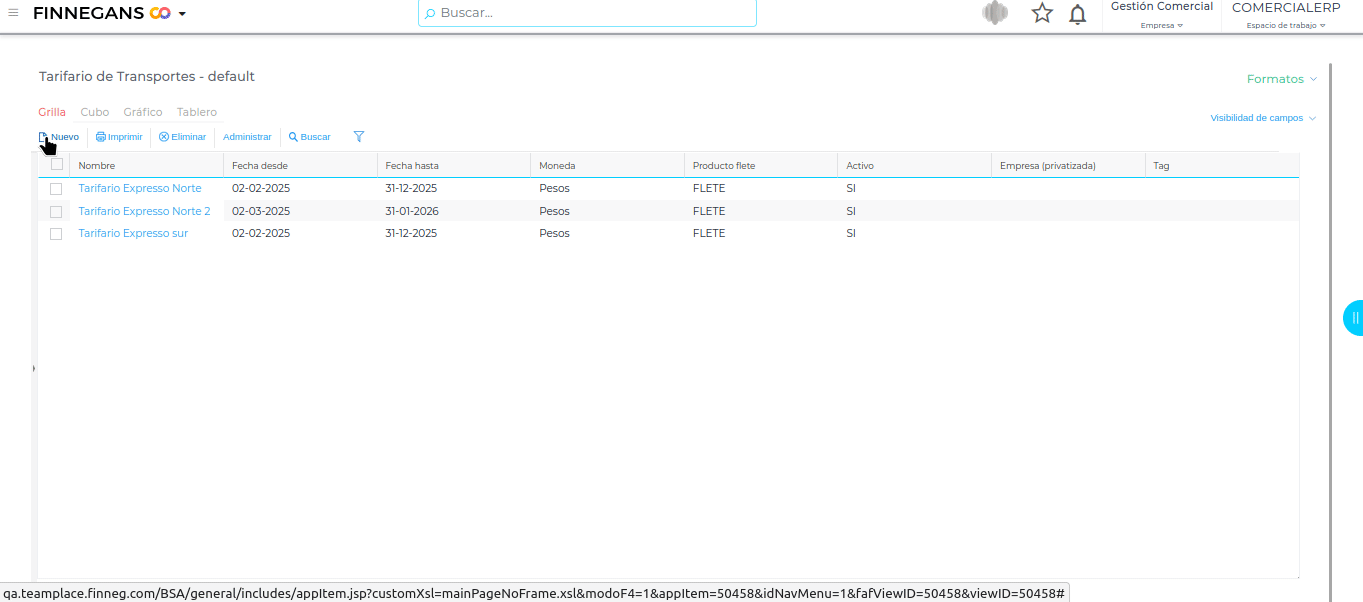1363x602 pixels.
Task: Click the audio waveform assistant icon
Action: tap(994, 13)
